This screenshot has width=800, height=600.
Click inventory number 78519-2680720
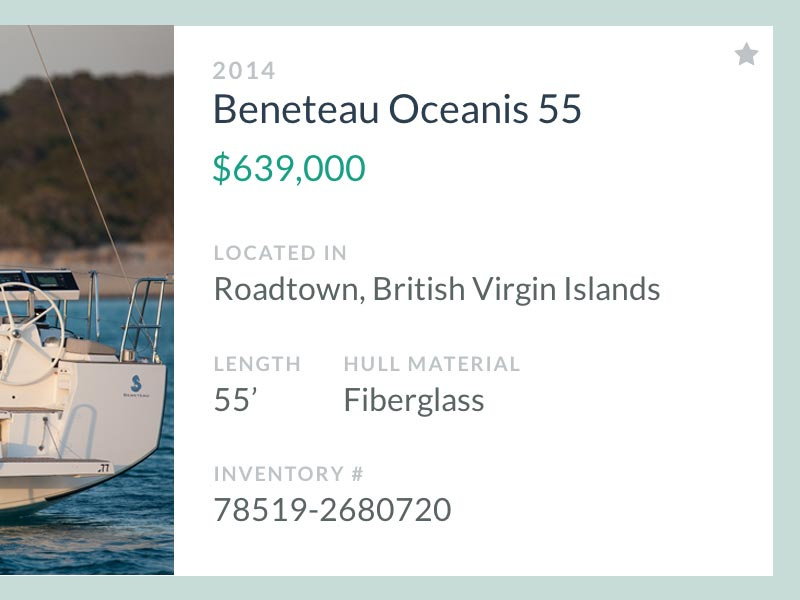click(330, 509)
